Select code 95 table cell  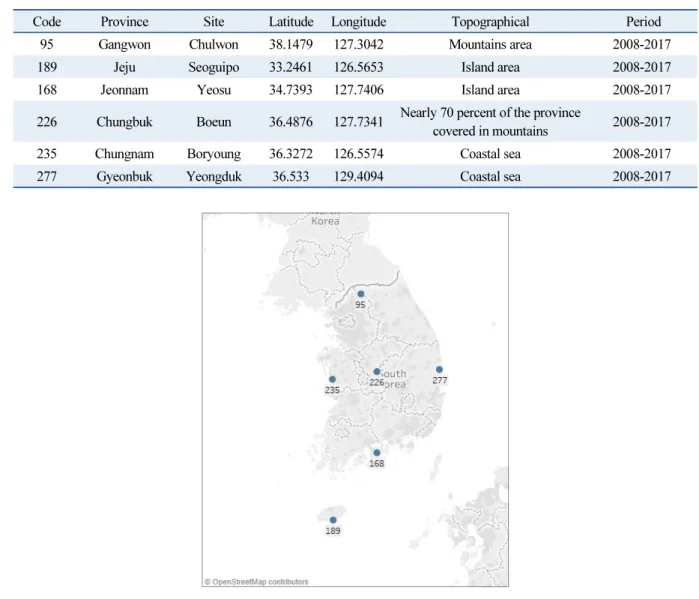point(47,44)
